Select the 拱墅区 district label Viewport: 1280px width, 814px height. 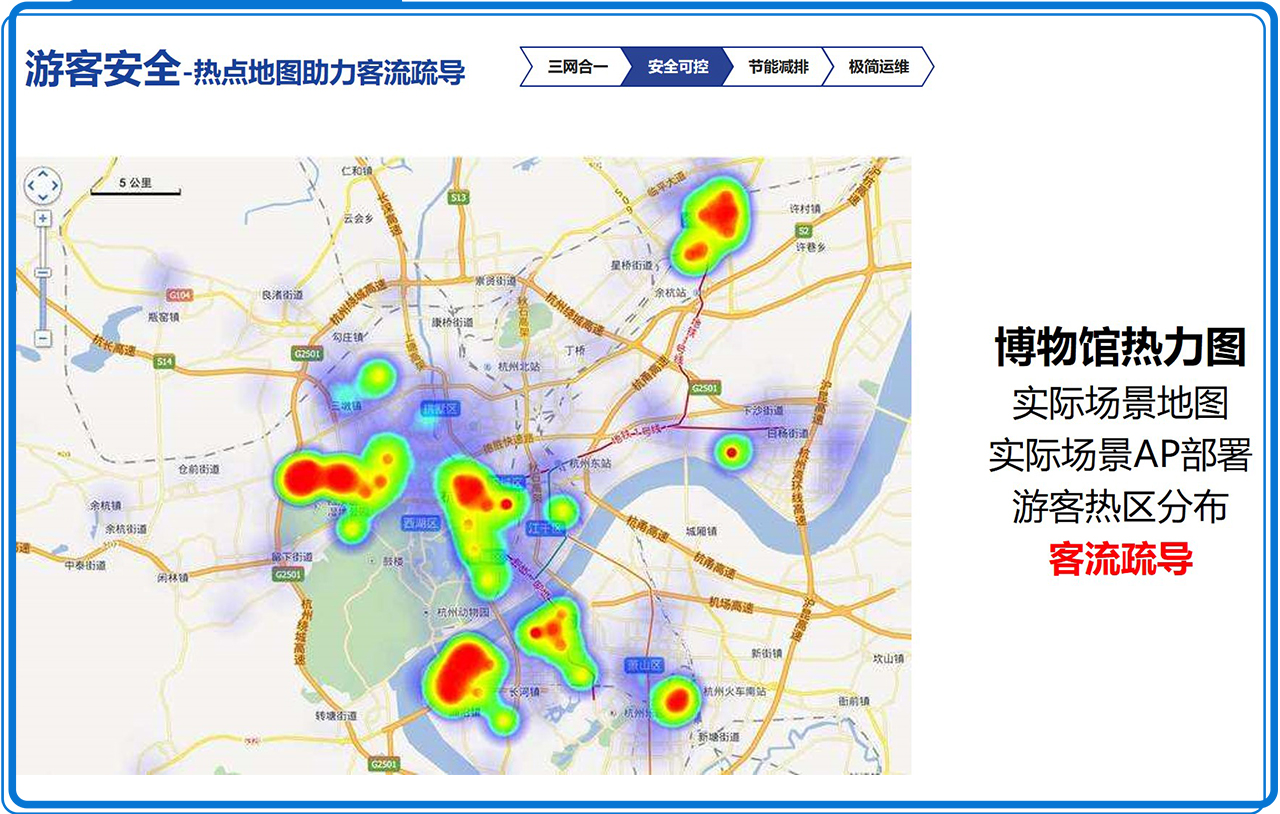point(438,410)
